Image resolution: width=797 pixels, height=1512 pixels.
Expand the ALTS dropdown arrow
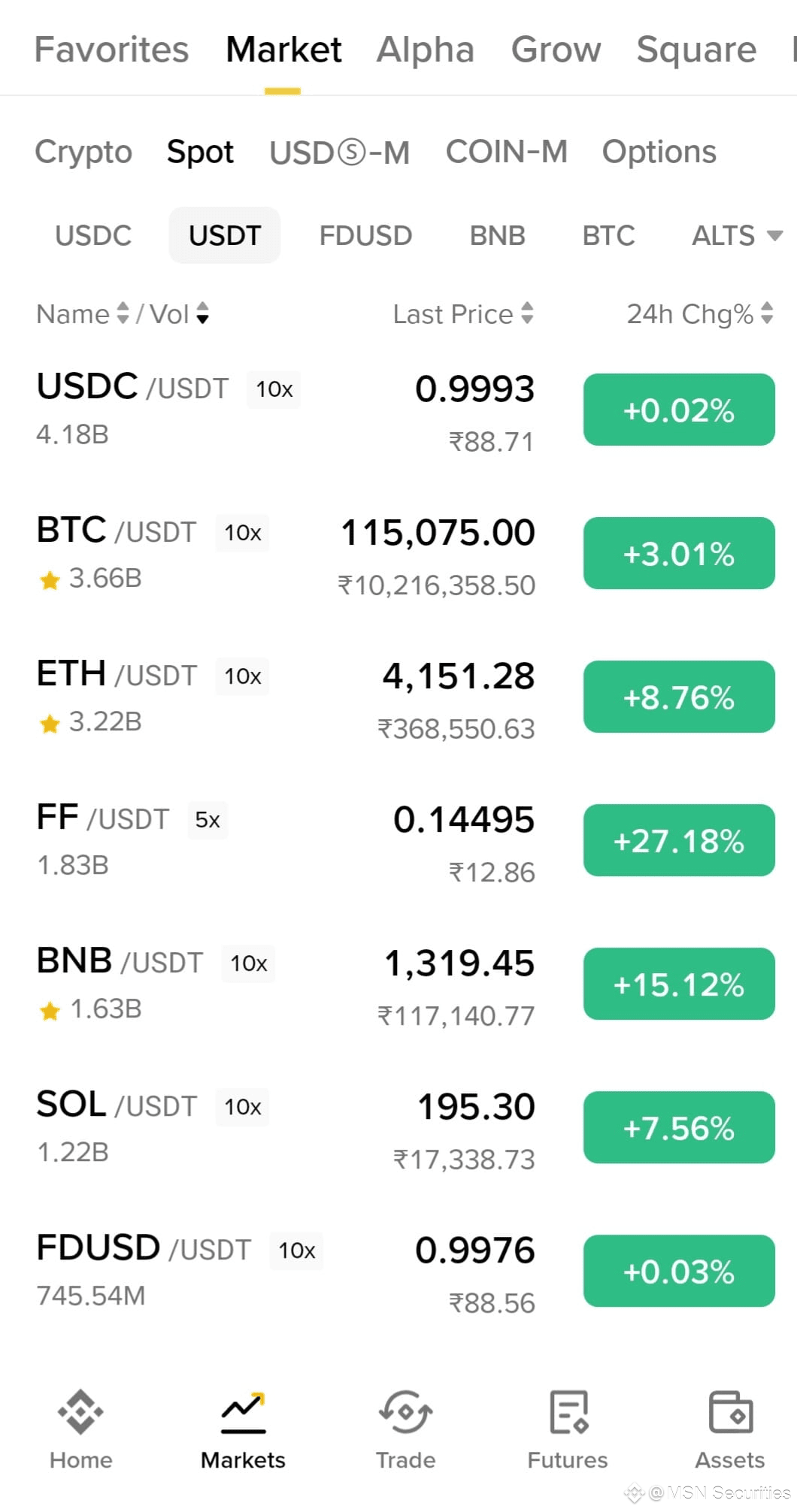tap(775, 236)
